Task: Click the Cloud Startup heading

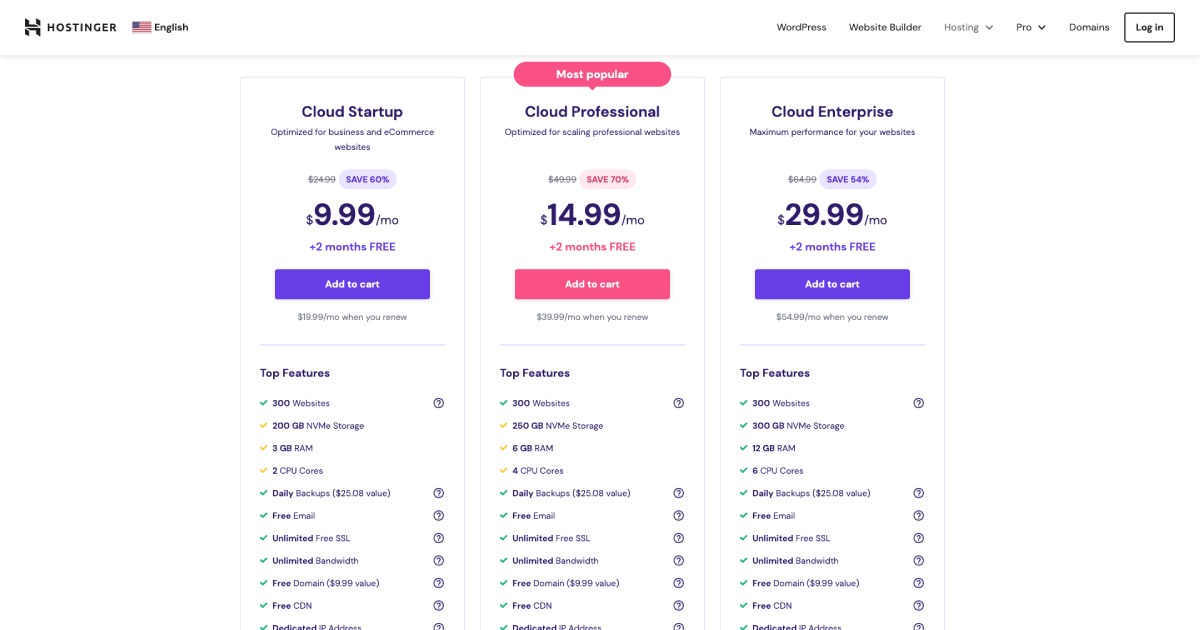Action: 352,112
